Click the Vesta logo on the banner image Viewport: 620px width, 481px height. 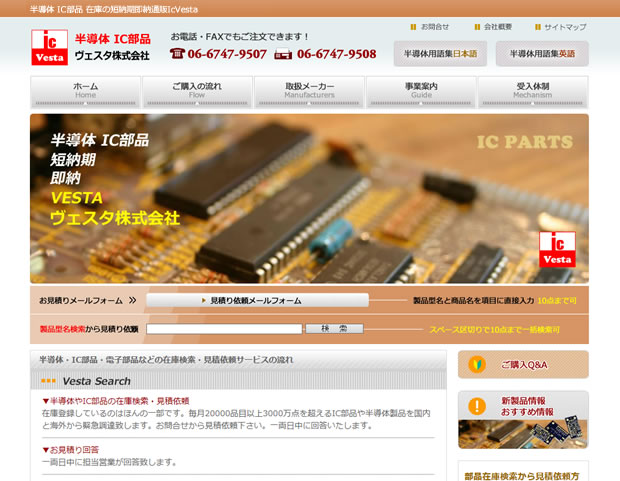pos(557,249)
